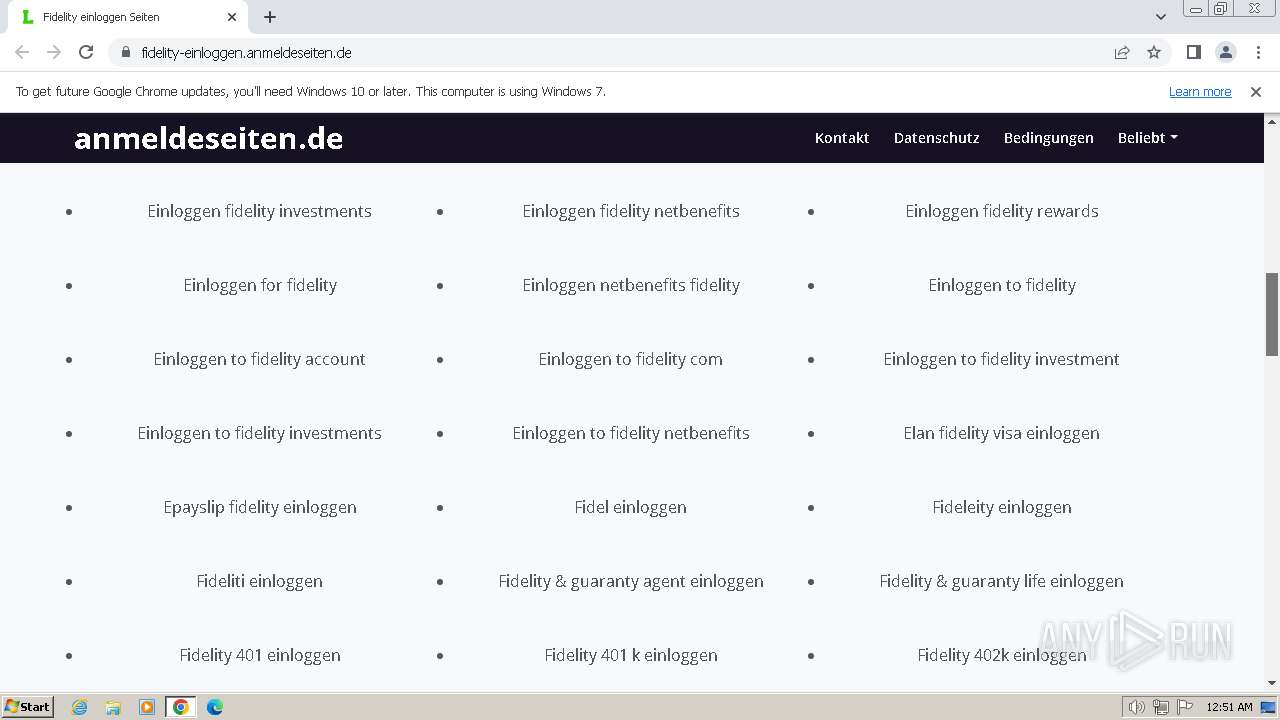Click the browser back arrow
1280x720 pixels.
point(22,52)
